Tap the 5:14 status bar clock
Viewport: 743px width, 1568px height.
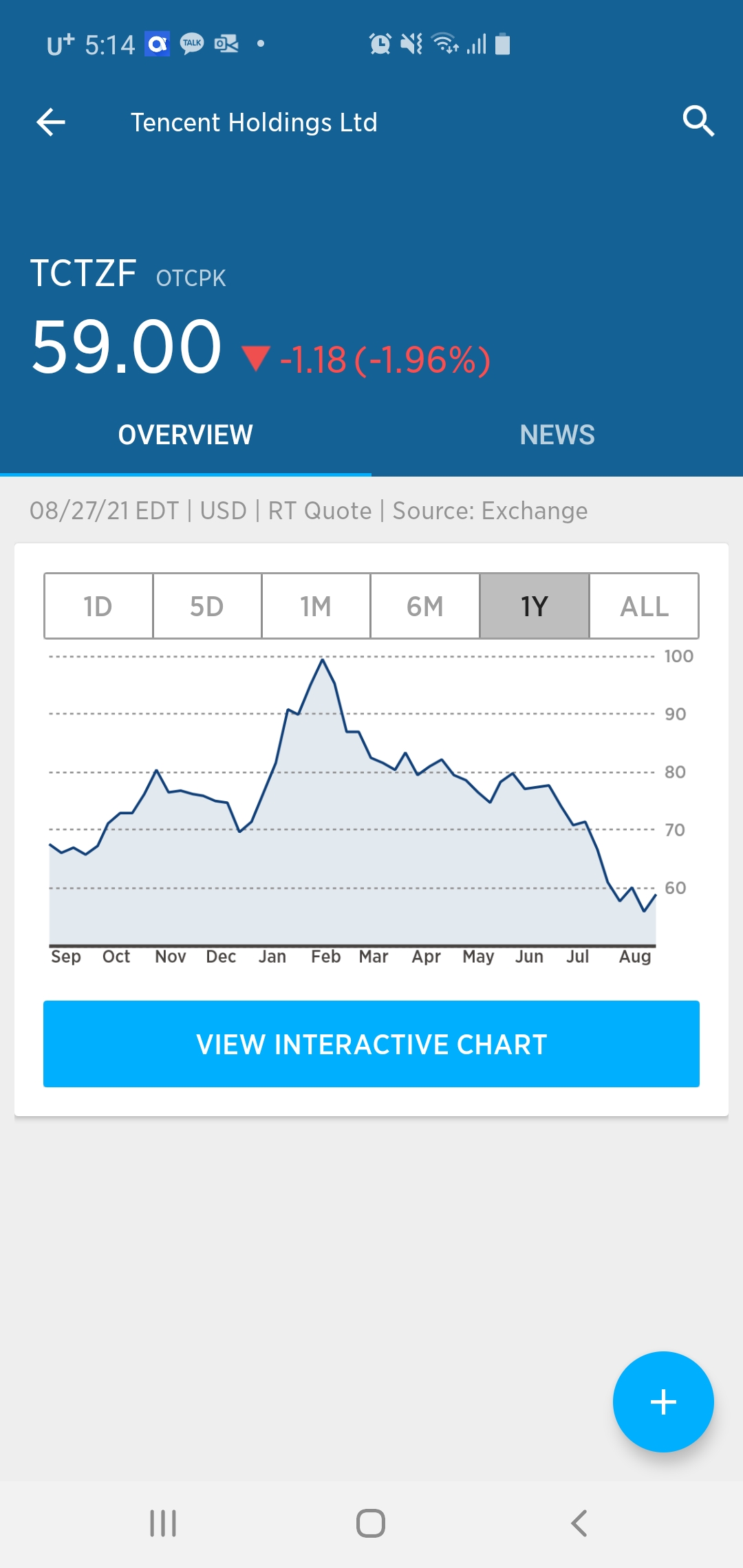(109, 45)
